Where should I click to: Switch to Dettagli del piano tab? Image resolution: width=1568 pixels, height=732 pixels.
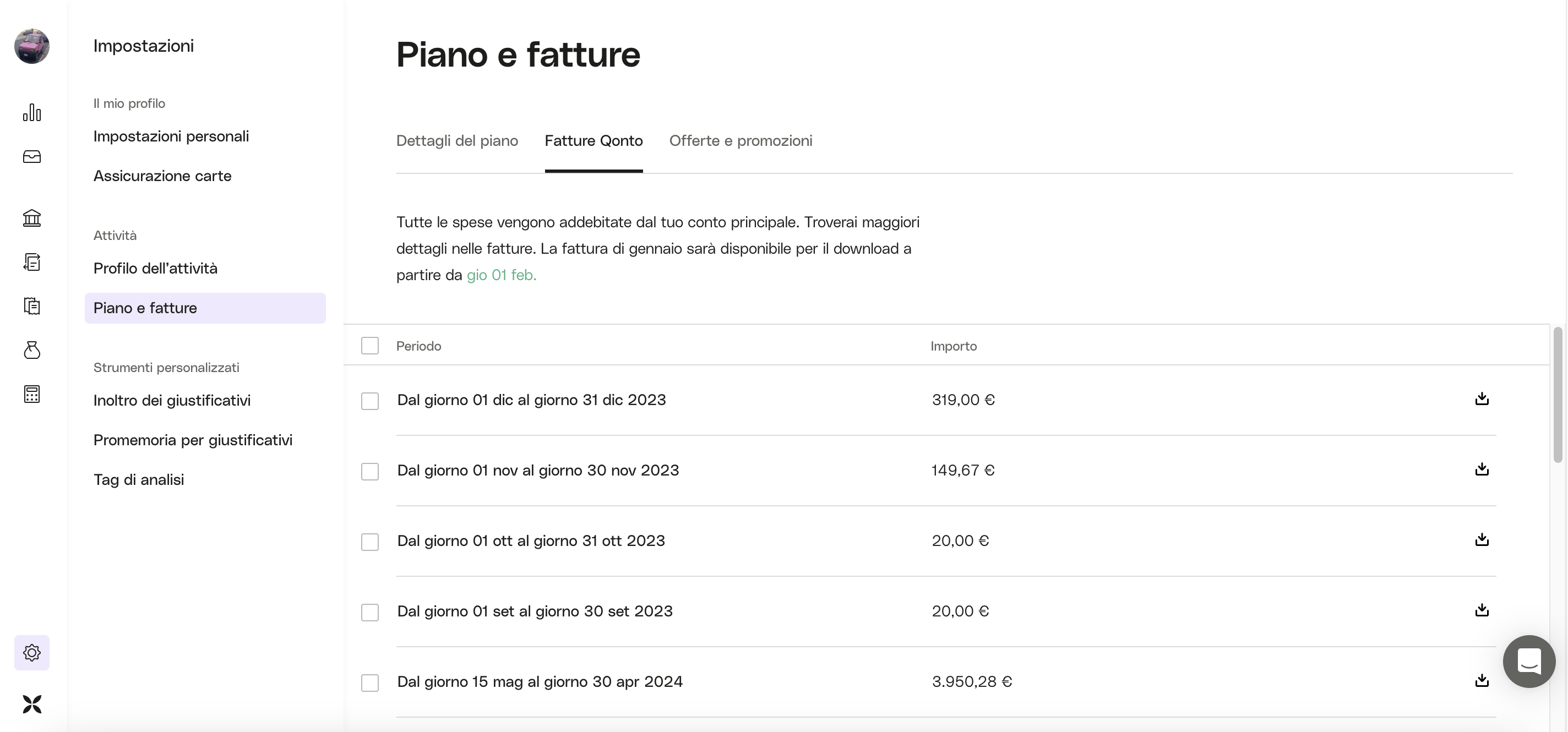tap(457, 140)
